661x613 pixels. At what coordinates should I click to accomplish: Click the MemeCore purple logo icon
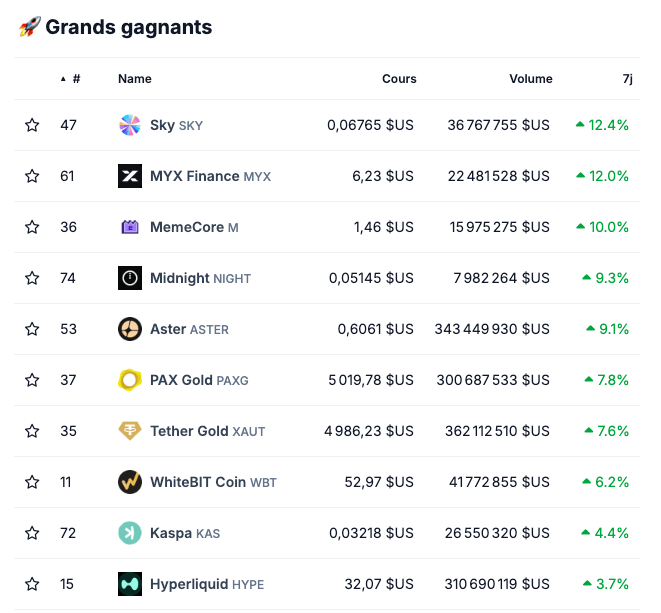(x=130, y=227)
